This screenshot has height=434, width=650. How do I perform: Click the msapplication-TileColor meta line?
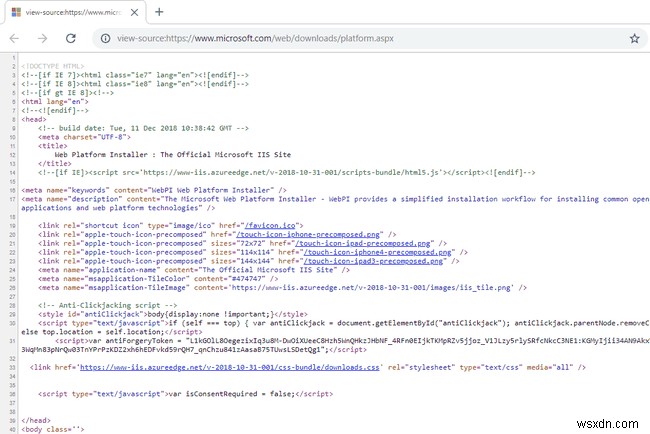point(158,279)
